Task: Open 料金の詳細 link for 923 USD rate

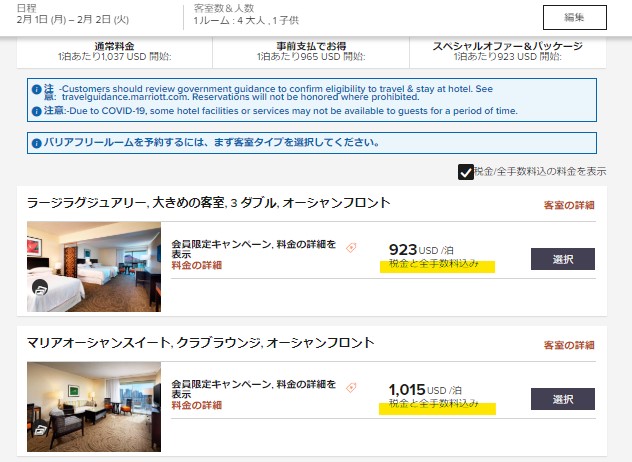Action: coord(197,265)
